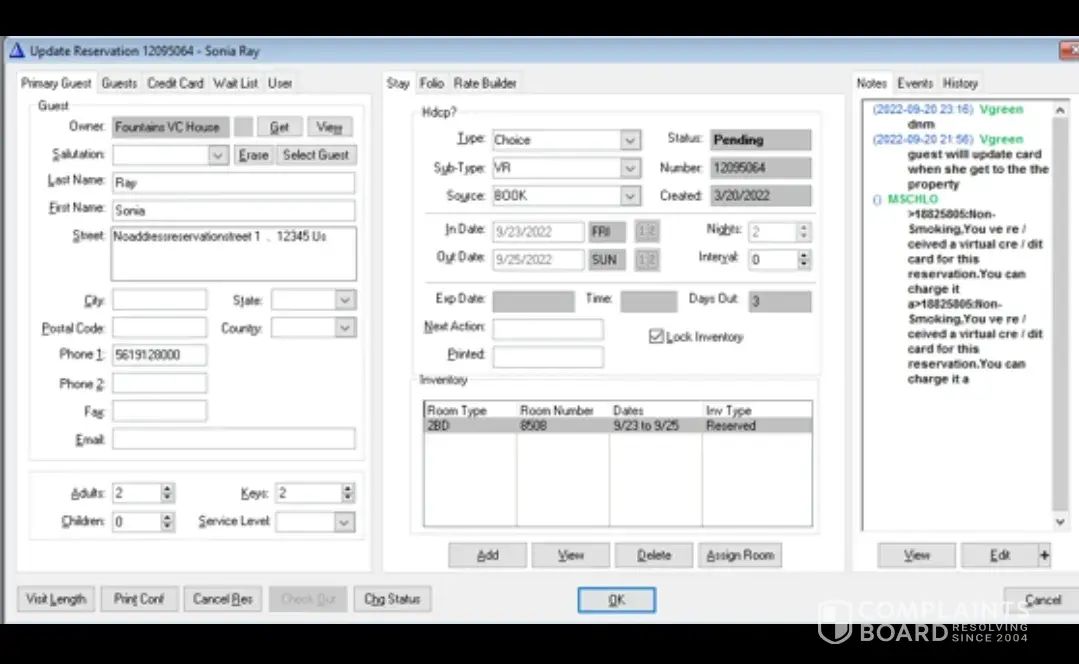Viewport: 1079px width, 664px height.
Task: Switch to the History tab
Action: (960, 83)
